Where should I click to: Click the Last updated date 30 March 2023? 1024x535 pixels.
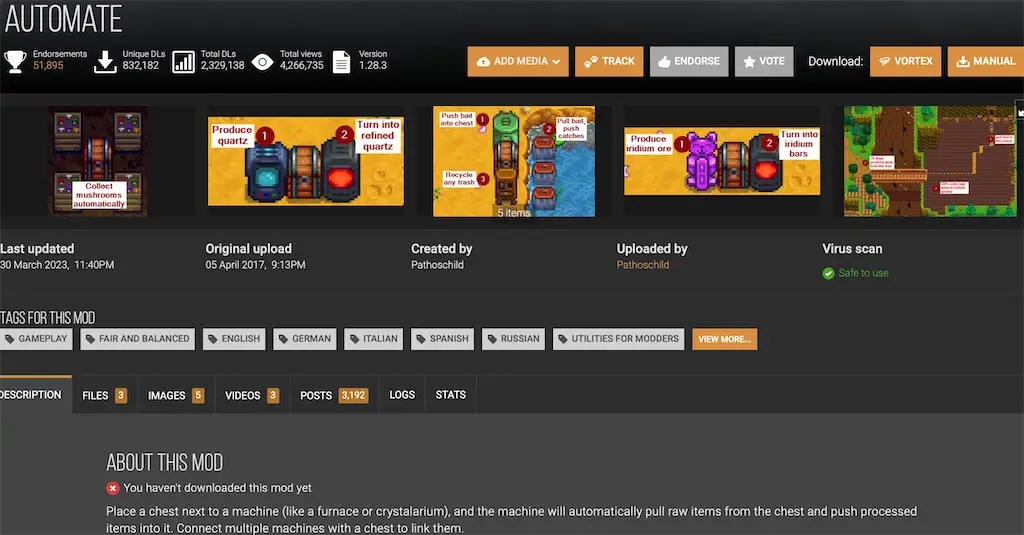(57, 265)
